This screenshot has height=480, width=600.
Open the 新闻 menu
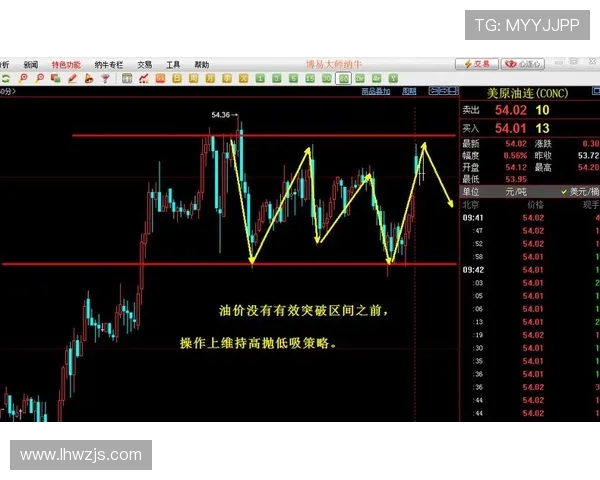click(x=31, y=65)
